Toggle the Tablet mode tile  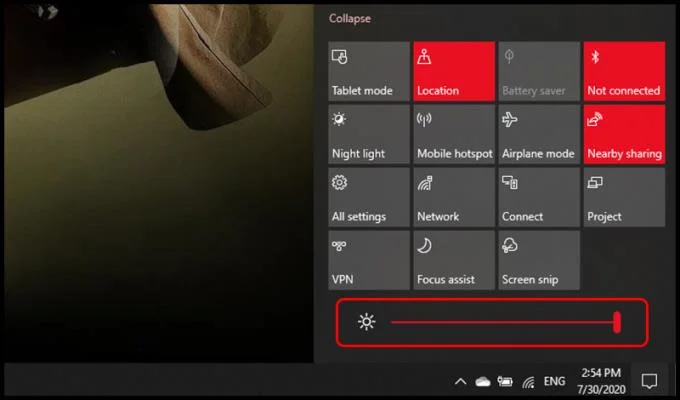(369, 72)
